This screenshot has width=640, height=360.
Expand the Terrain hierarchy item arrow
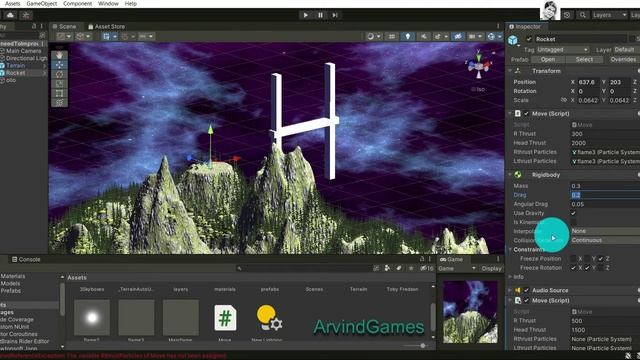(x=44, y=65)
